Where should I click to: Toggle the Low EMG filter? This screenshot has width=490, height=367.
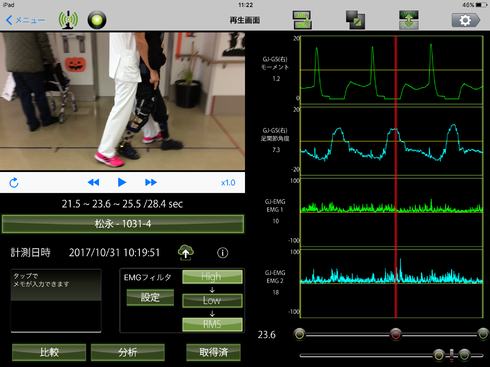pos(212,300)
